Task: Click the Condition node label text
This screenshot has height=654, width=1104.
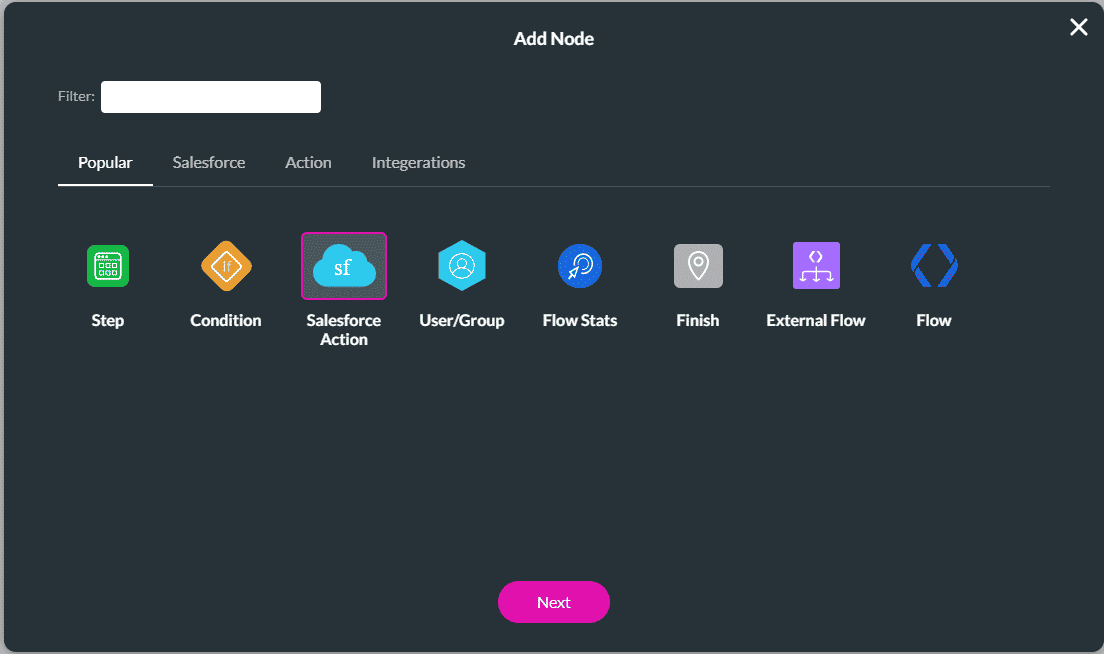Action: [x=225, y=320]
